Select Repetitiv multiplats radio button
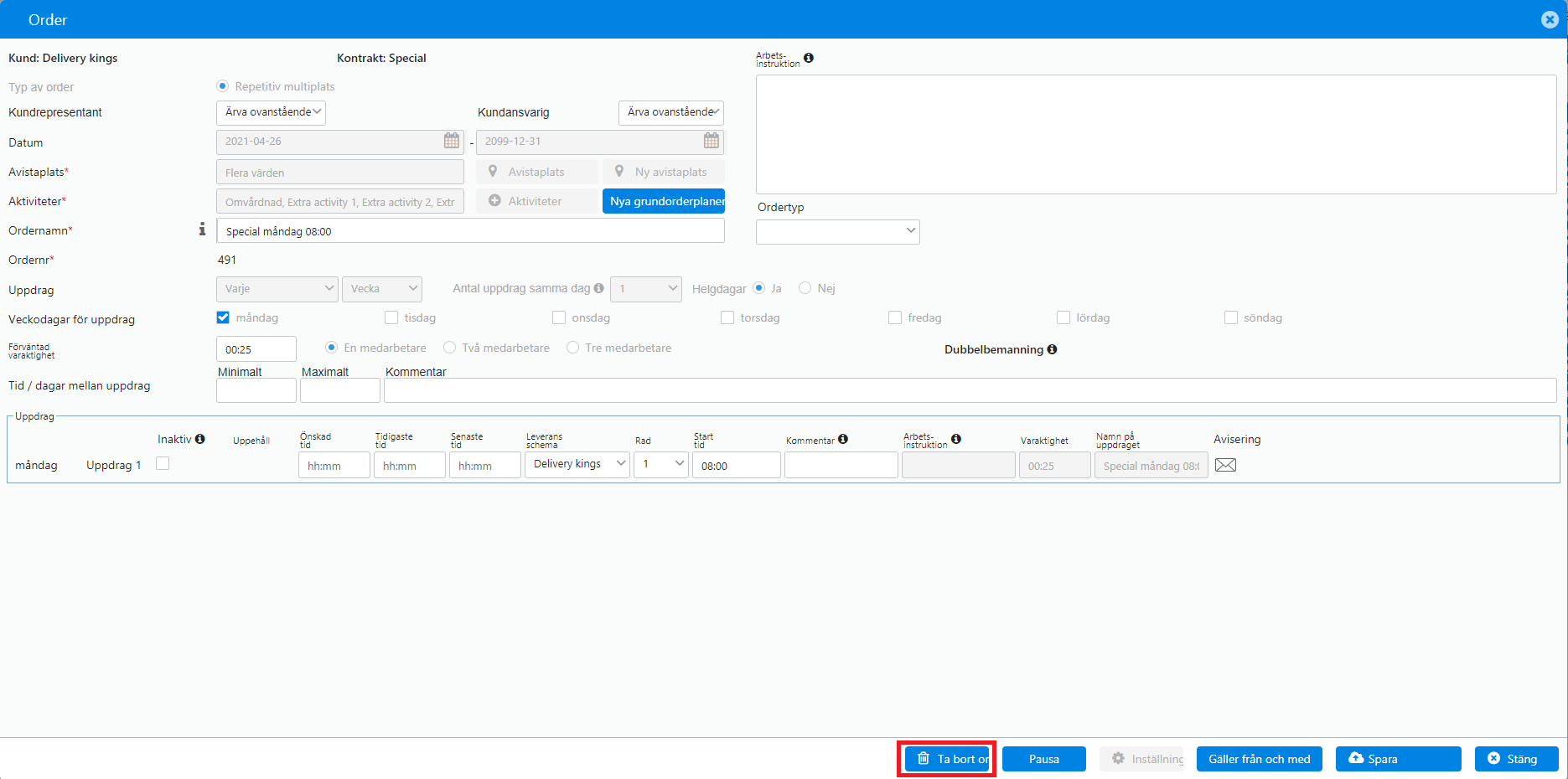The height and width of the screenshot is (779, 1568). click(x=223, y=86)
